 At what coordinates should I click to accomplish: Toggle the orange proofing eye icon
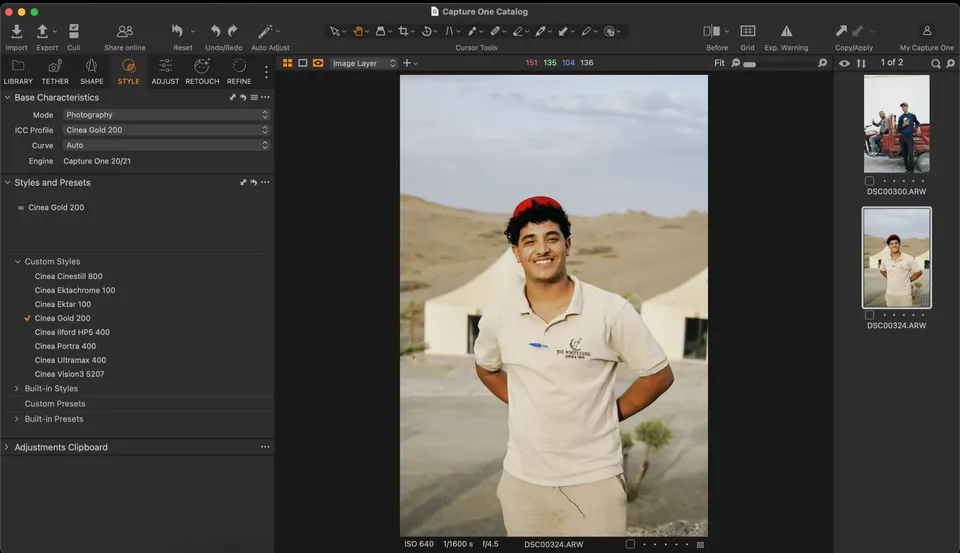point(318,63)
